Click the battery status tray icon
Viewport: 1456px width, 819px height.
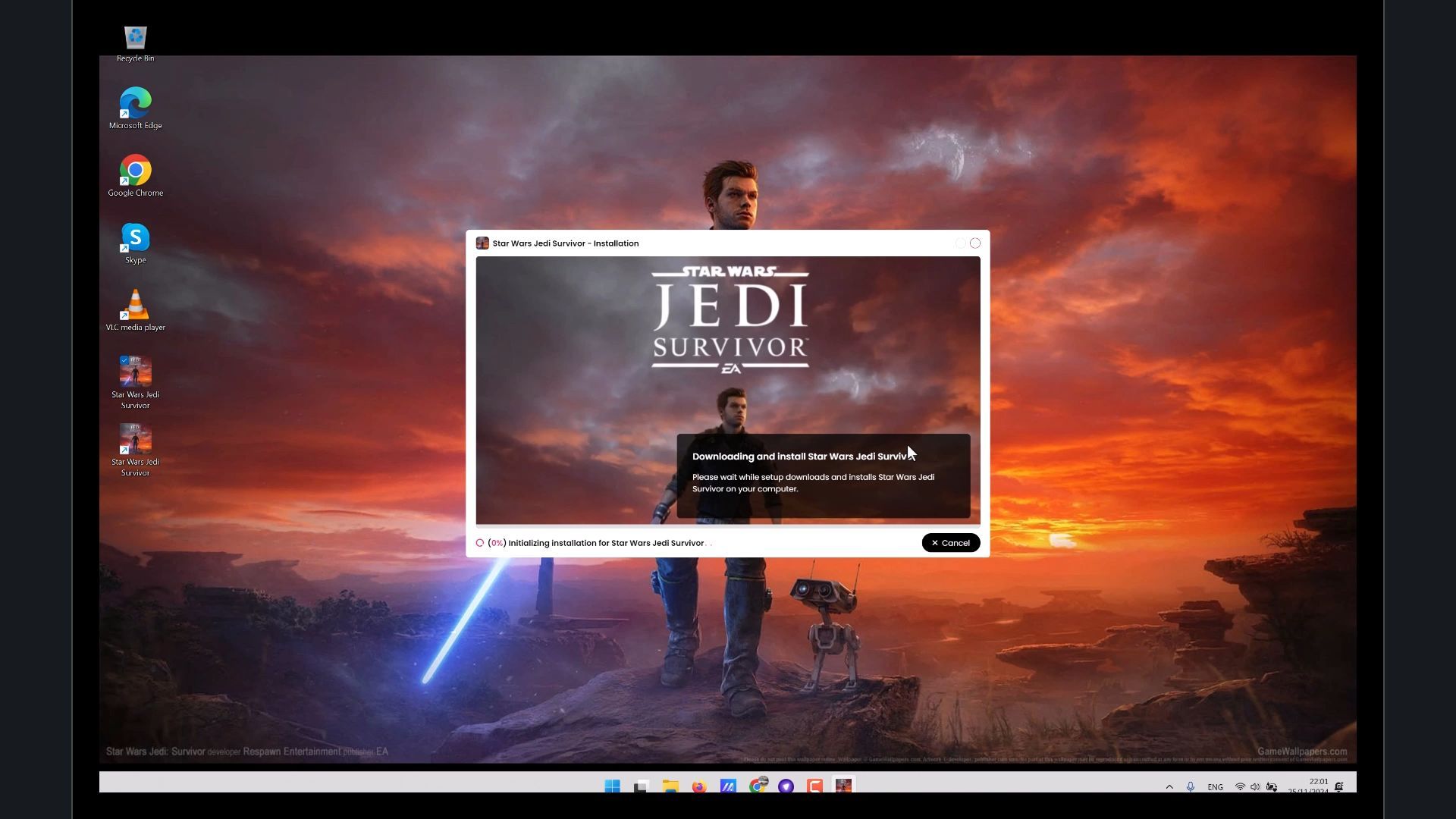click(x=1272, y=787)
